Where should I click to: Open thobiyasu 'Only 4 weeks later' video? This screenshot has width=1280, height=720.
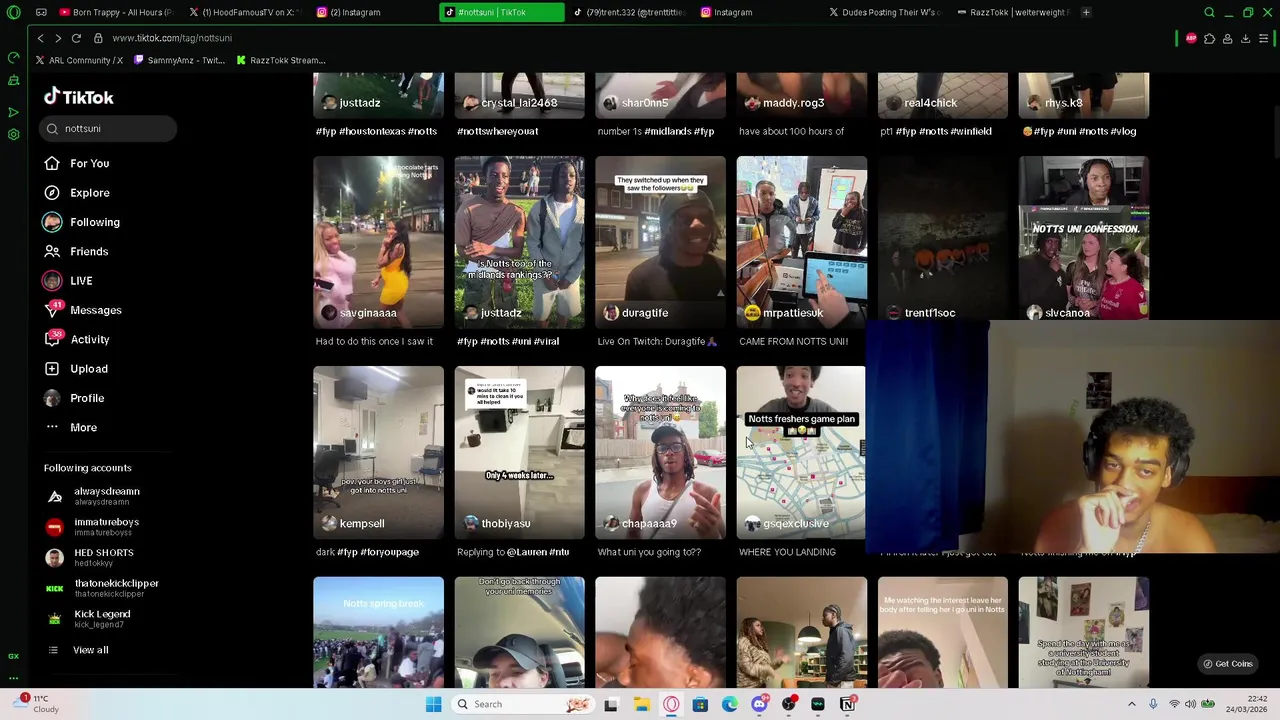519,452
